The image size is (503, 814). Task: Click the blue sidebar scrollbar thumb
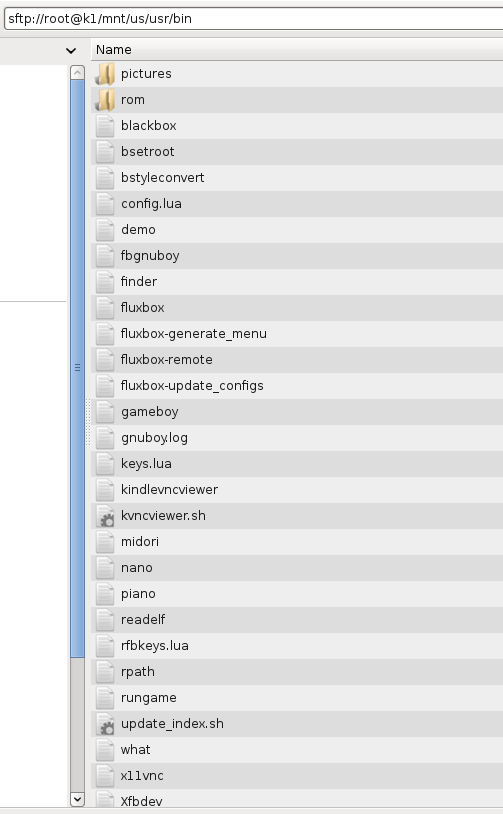77,368
